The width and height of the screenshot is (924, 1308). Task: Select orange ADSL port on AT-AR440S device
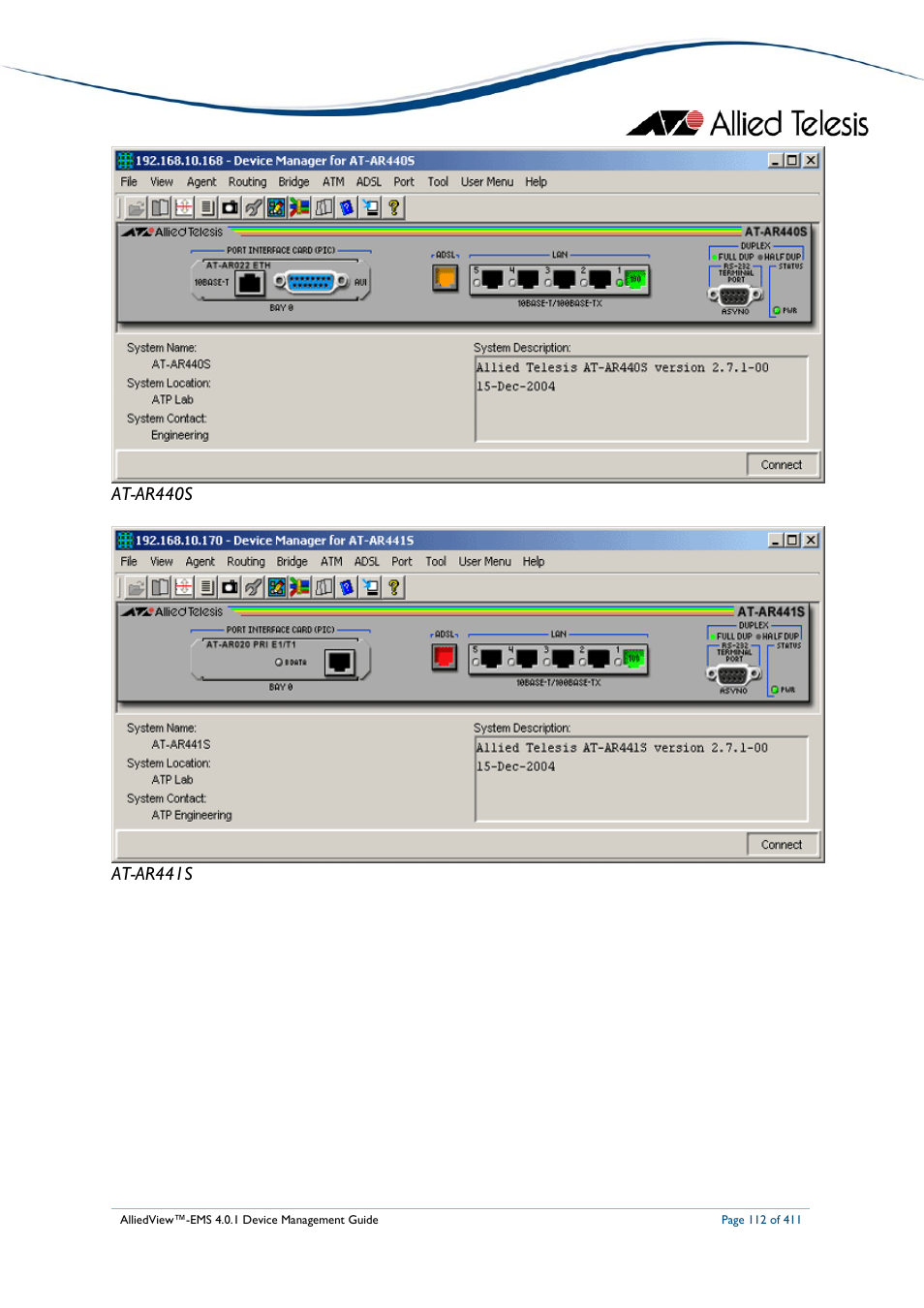(x=445, y=279)
